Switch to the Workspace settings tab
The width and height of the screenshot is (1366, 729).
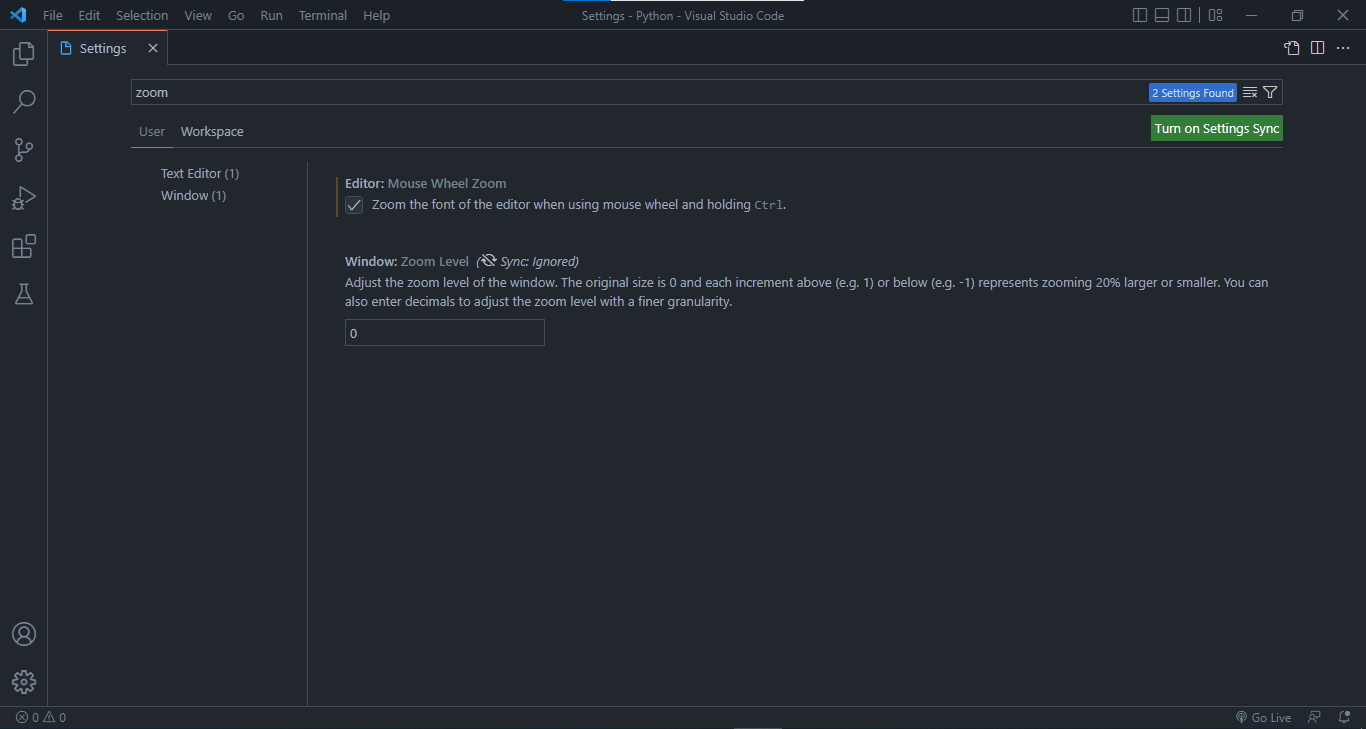coord(212,132)
